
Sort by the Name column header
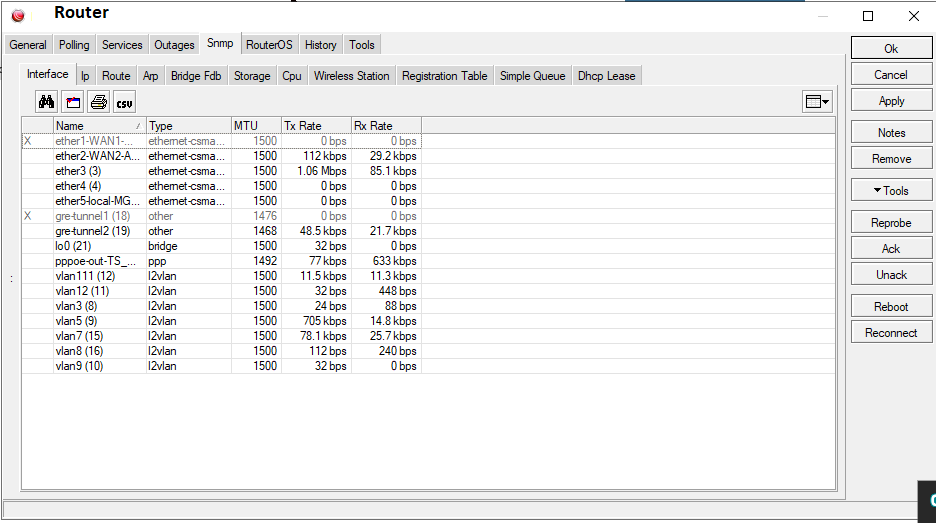coord(99,125)
